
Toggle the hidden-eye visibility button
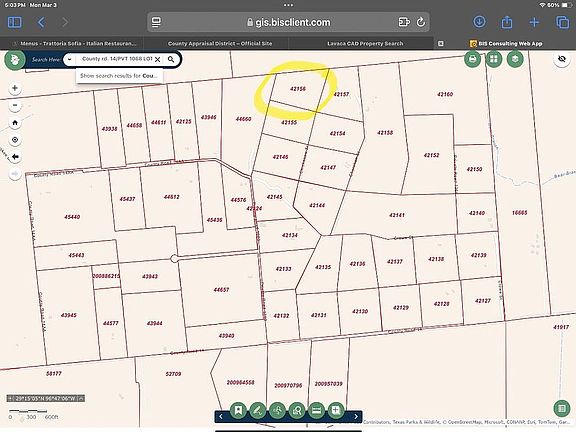(x=562, y=59)
